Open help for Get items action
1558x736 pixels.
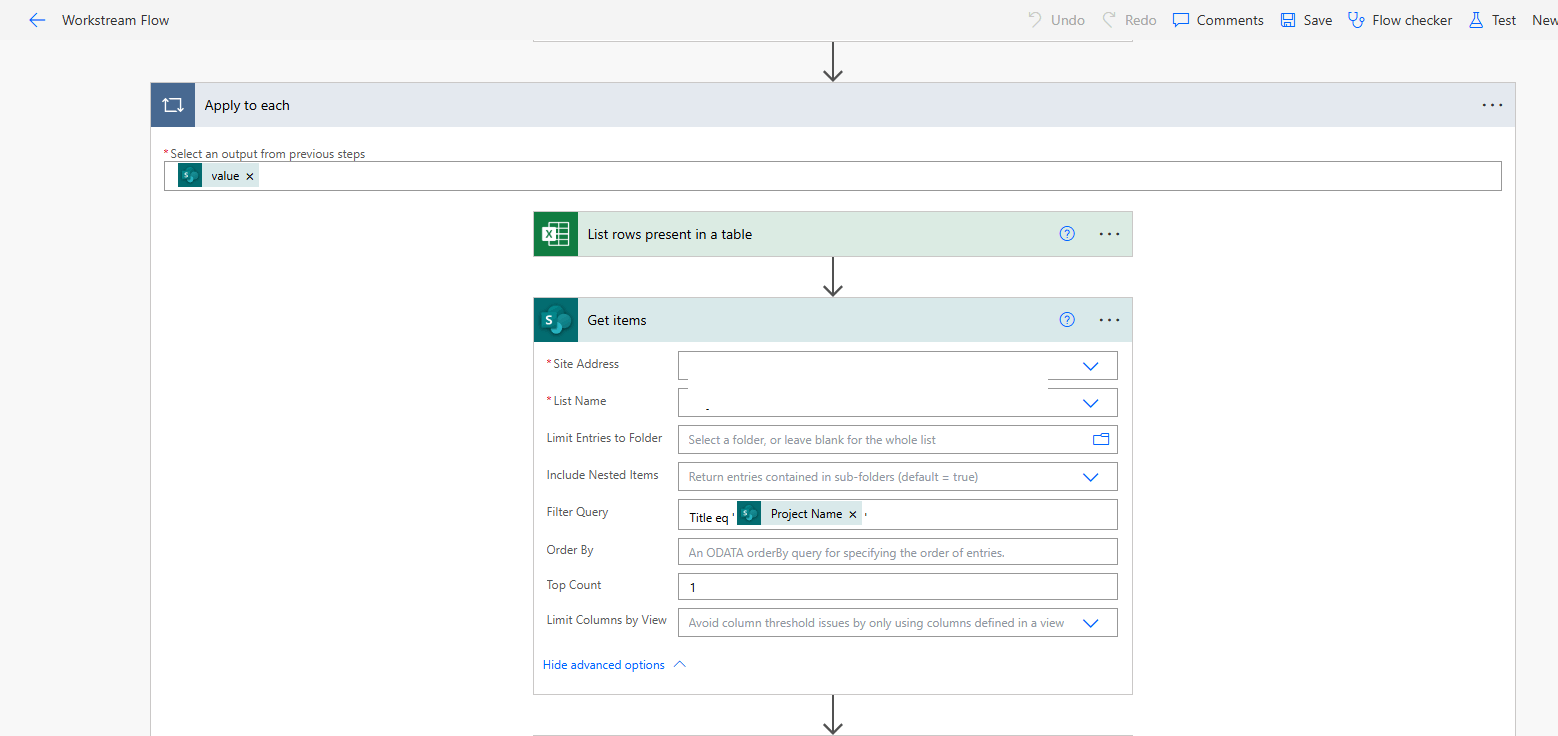pyautogui.click(x=1067, y=320)
